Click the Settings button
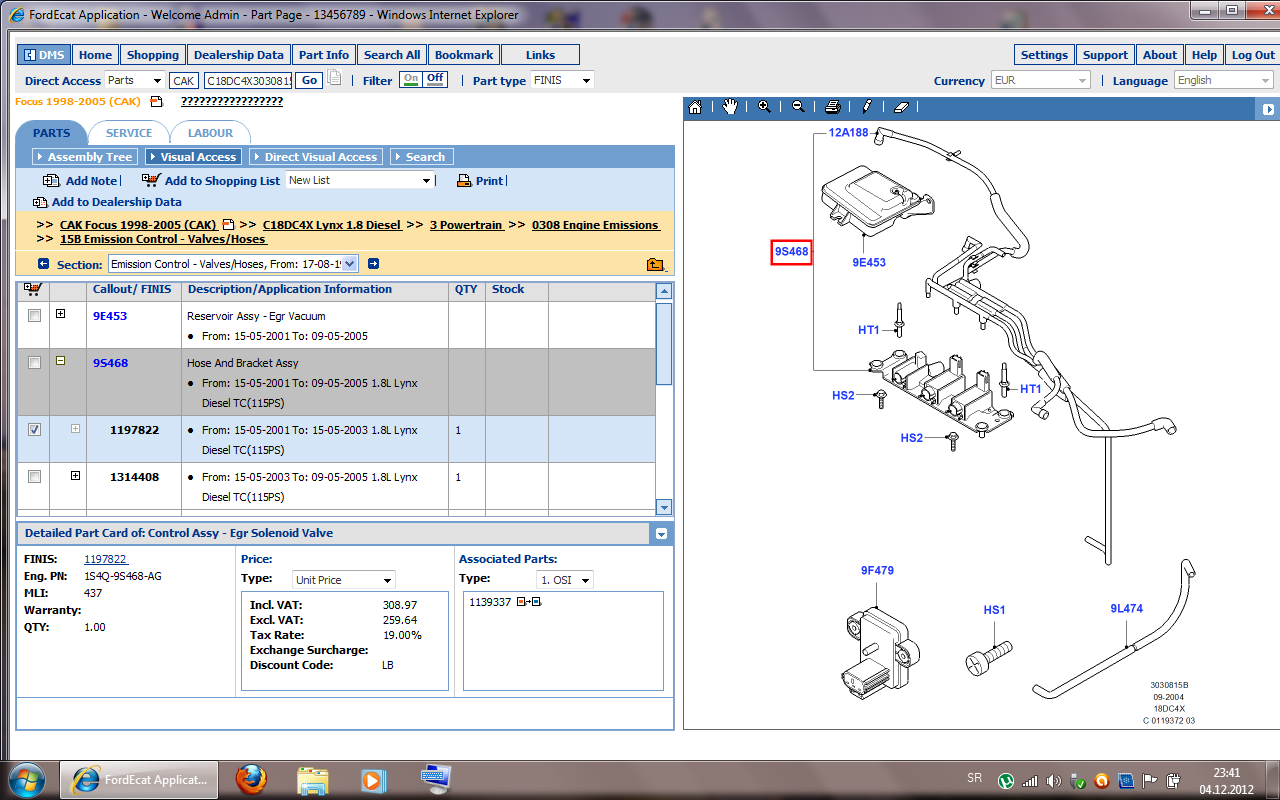 (x=1044, y=55)
